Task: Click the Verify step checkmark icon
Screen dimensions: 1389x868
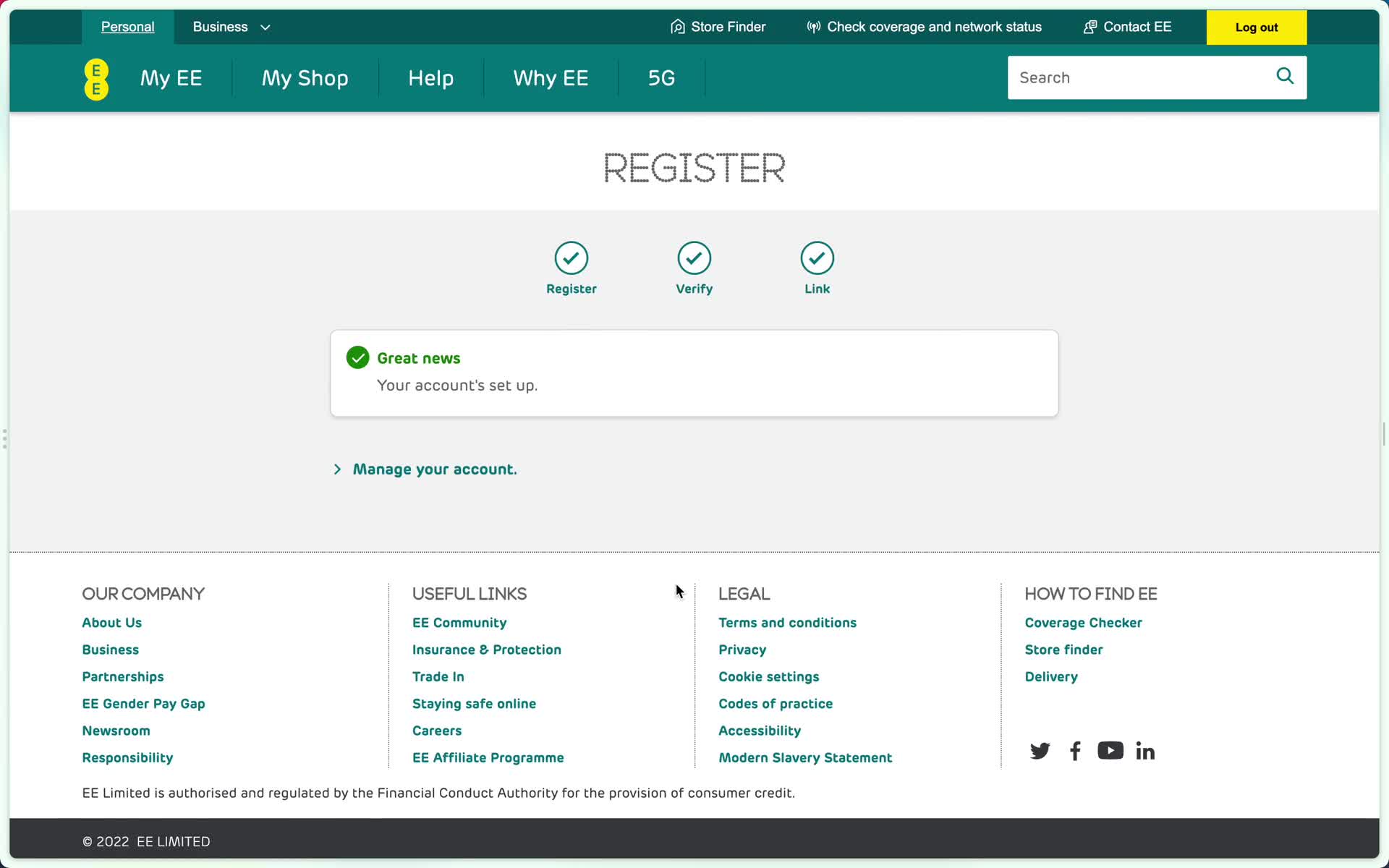Action: 694,258
